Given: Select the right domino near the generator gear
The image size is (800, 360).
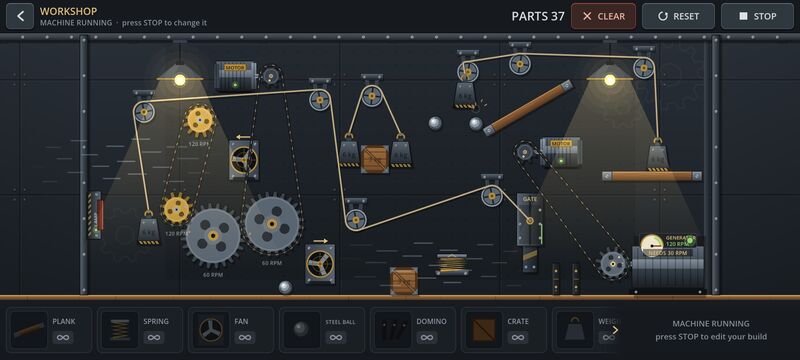Looking at the screenshot, I should tap(576, 279).
